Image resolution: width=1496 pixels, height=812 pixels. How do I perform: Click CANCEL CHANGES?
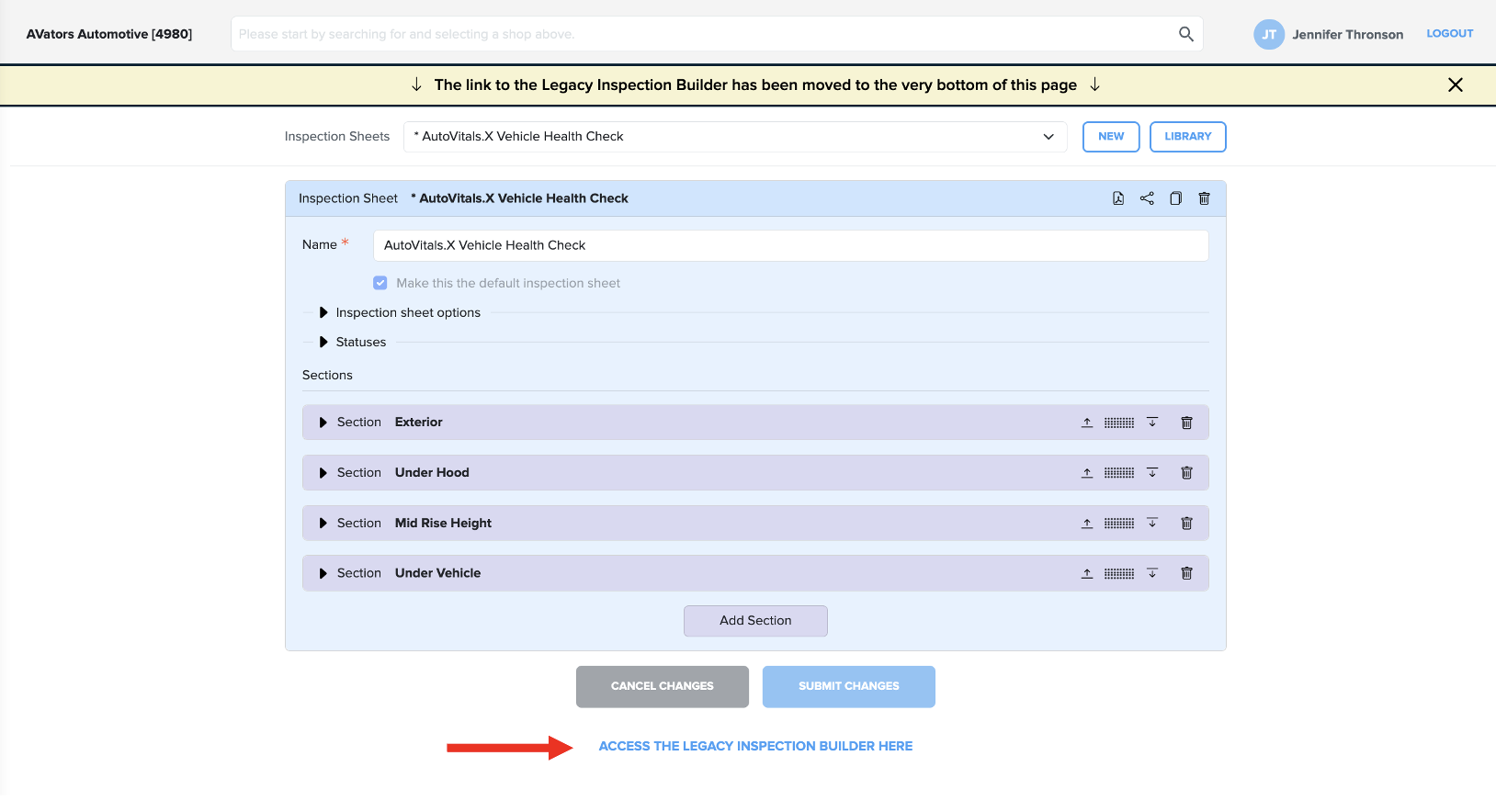click(663, 687)
